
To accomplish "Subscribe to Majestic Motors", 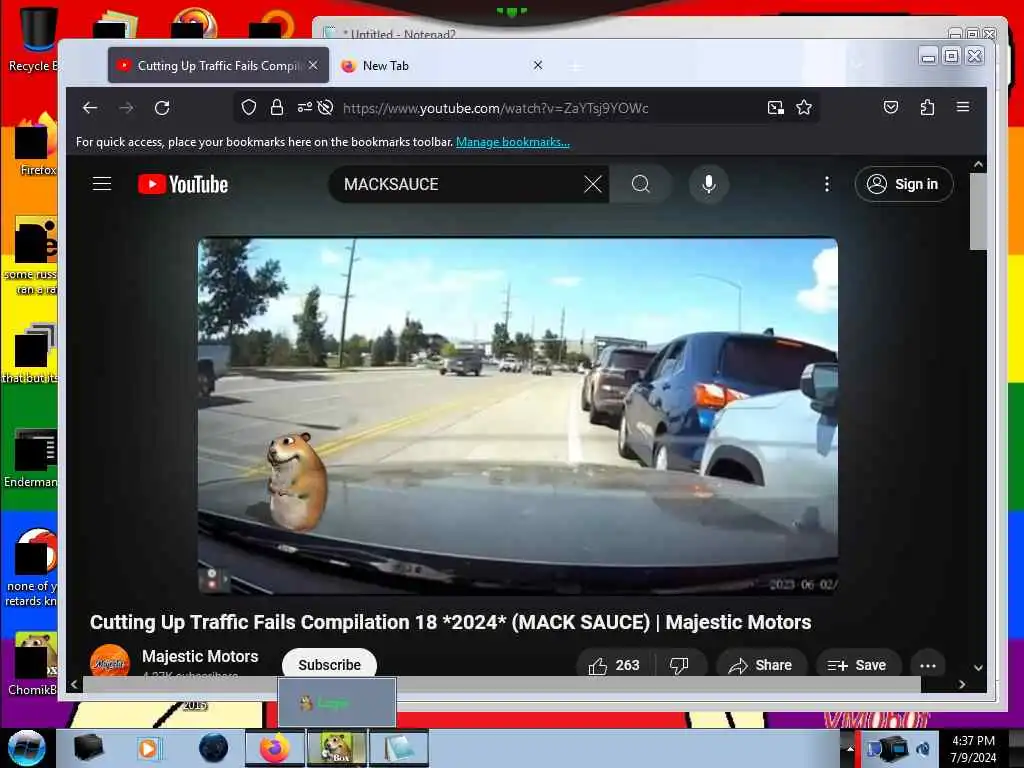I will [x=329, y=664].
